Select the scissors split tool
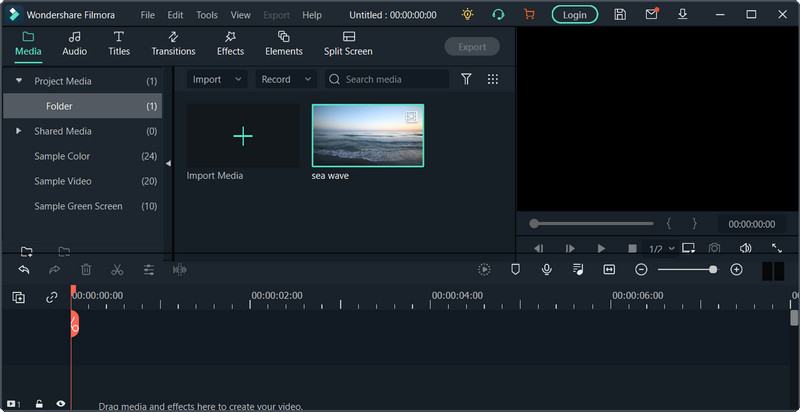 (117, 270)
